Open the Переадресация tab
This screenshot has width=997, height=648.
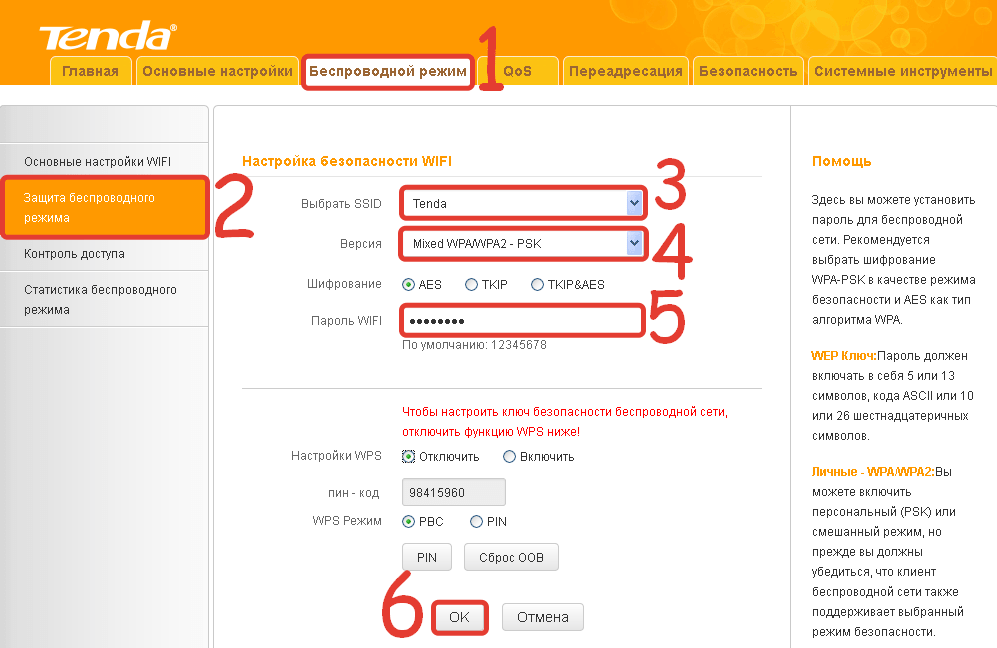(626, 71)
